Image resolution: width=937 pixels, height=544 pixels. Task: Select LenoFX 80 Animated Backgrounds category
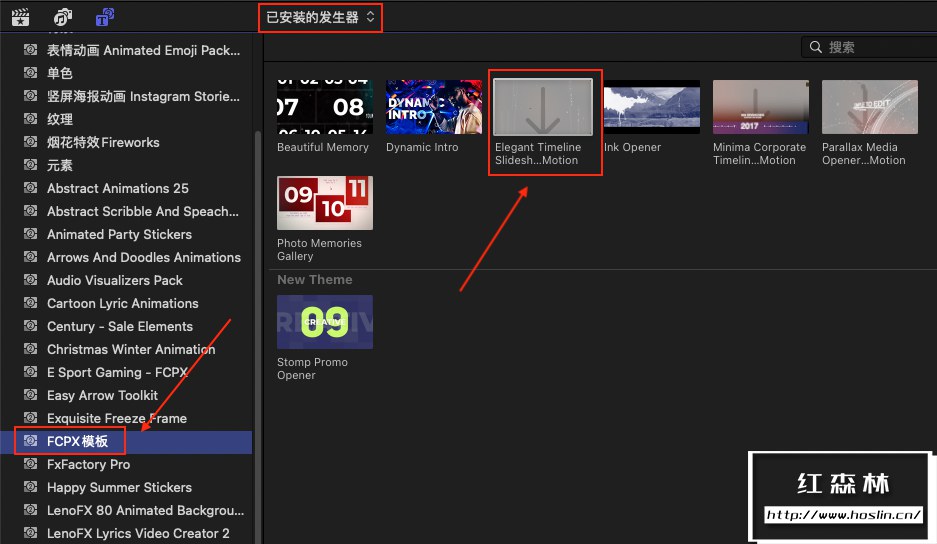pyautogui.click(x=126, y=511)
